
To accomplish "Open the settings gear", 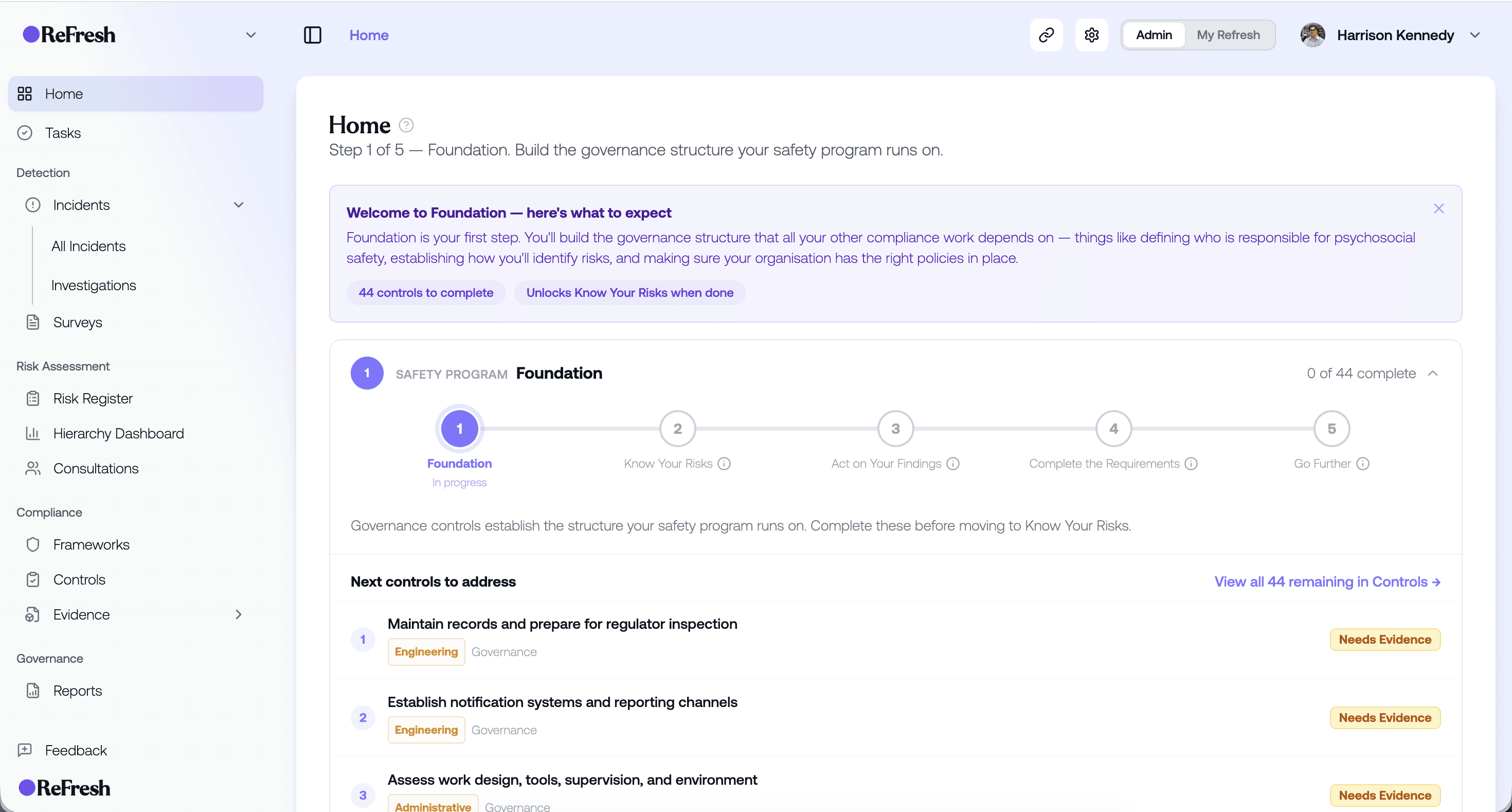I will [x=1091, y=34].
